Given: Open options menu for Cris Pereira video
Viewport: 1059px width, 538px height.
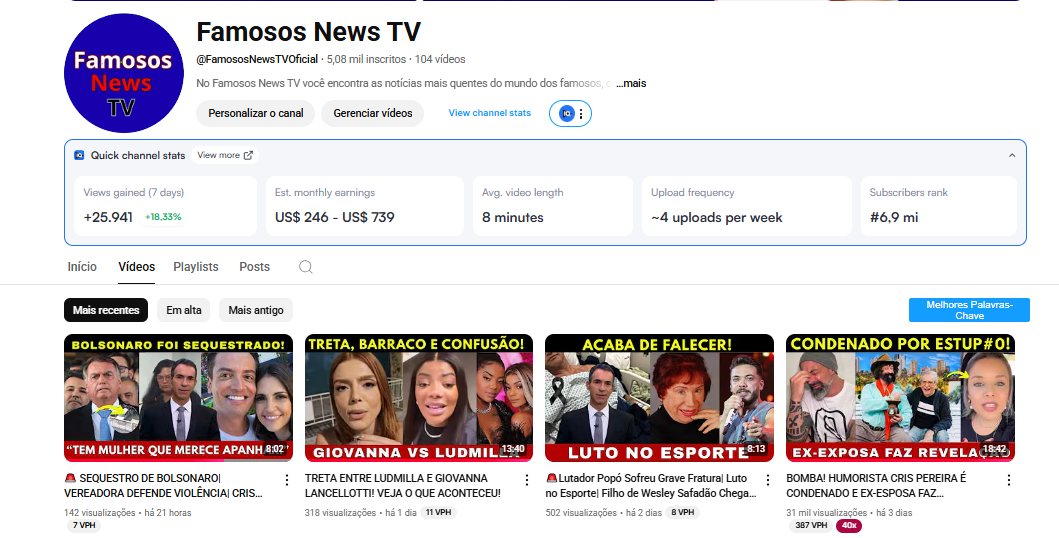Looking at the screenshot, I should coord(1008,480).
